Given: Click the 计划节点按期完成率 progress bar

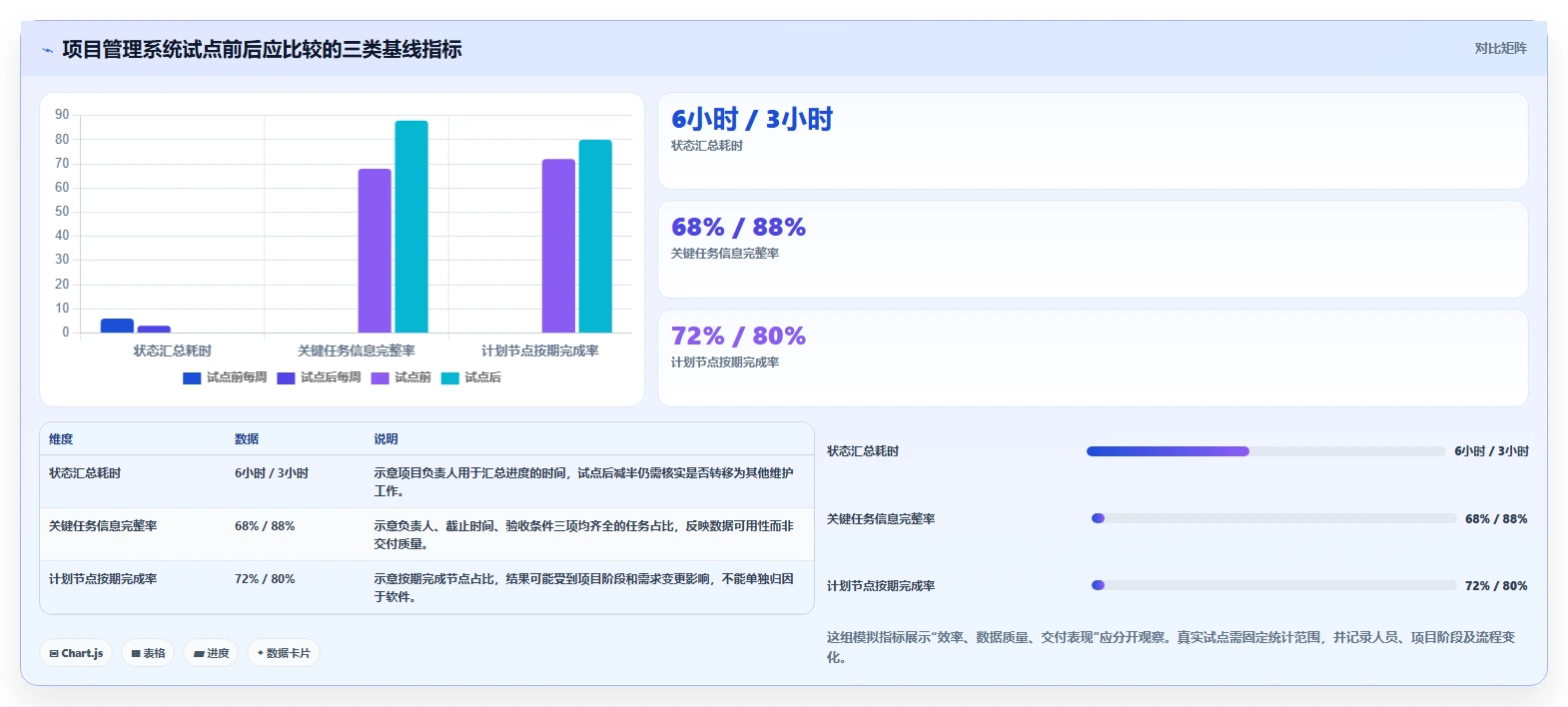Looking at the screenshot, I should coord(1274,585).
